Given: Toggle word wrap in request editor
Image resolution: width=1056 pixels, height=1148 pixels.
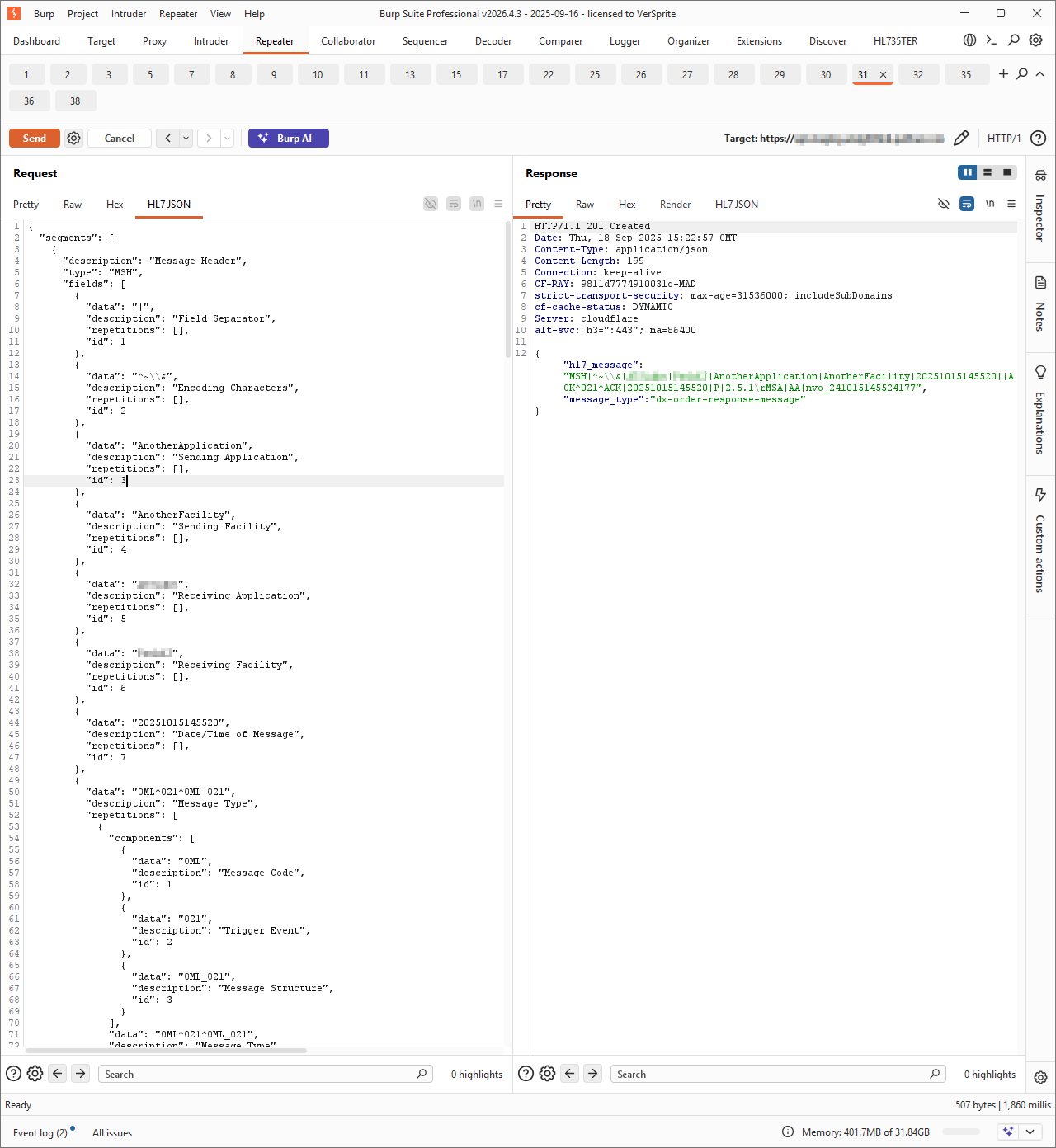Looking at the screenshot, I should (x=454, y=204).
